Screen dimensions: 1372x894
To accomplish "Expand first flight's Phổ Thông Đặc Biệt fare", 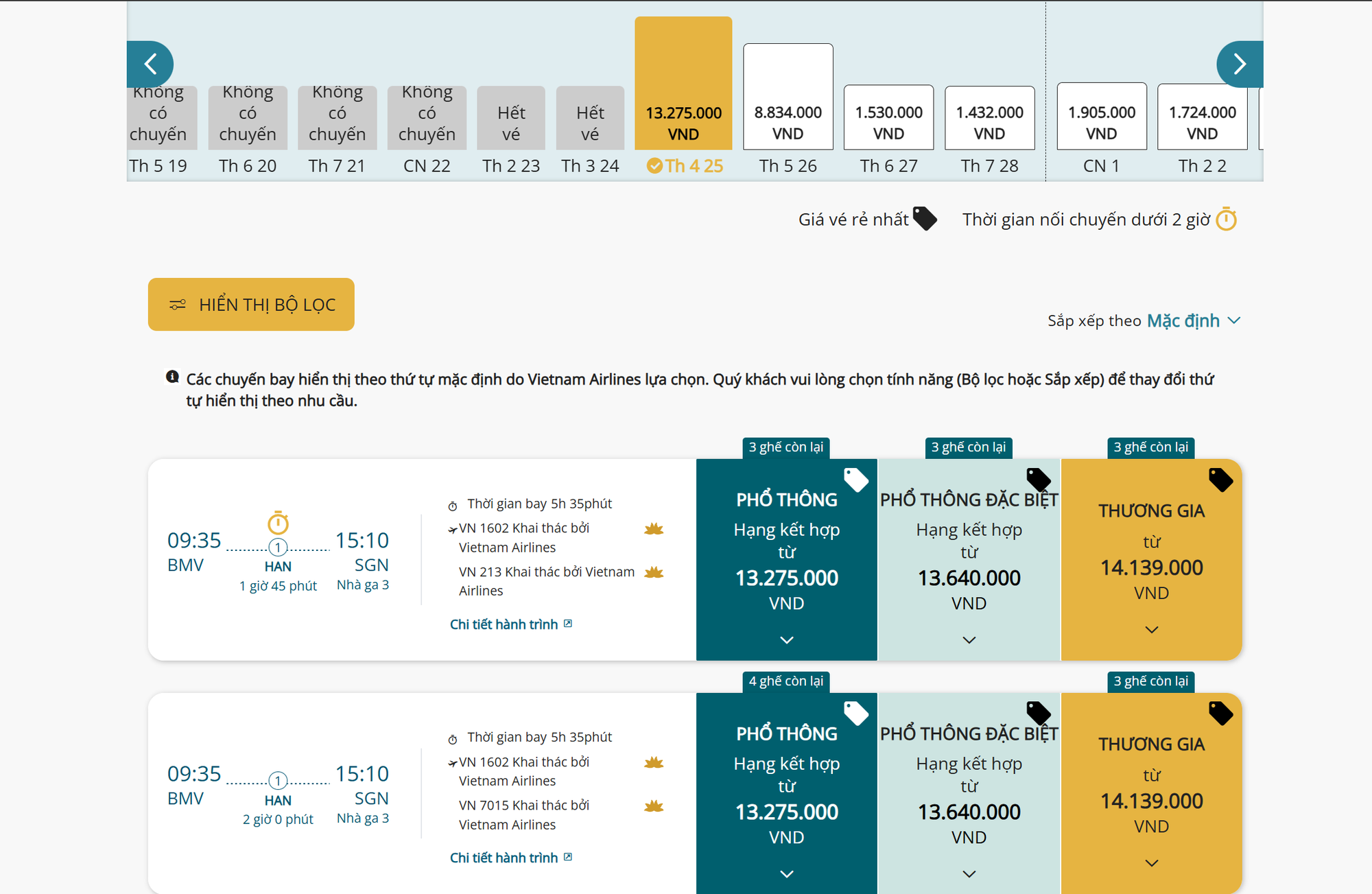I will point(969,639).
